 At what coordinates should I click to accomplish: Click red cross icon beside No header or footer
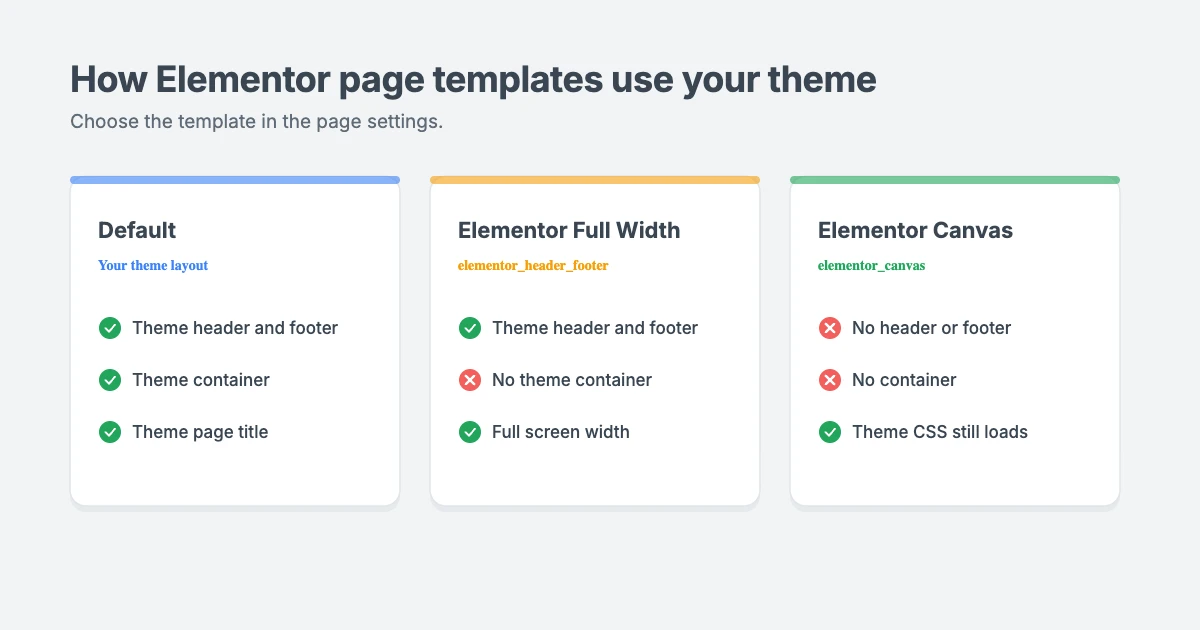coord(830,328)
